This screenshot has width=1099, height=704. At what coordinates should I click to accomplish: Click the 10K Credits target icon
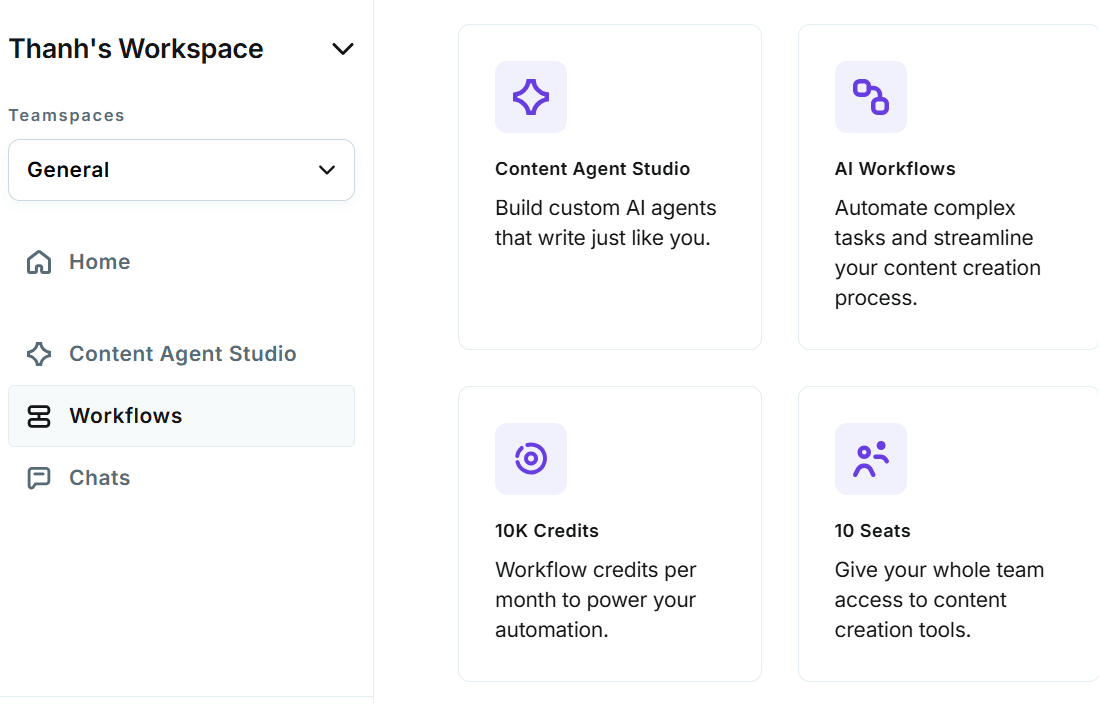pyautogui.click(x=531, y=459)
